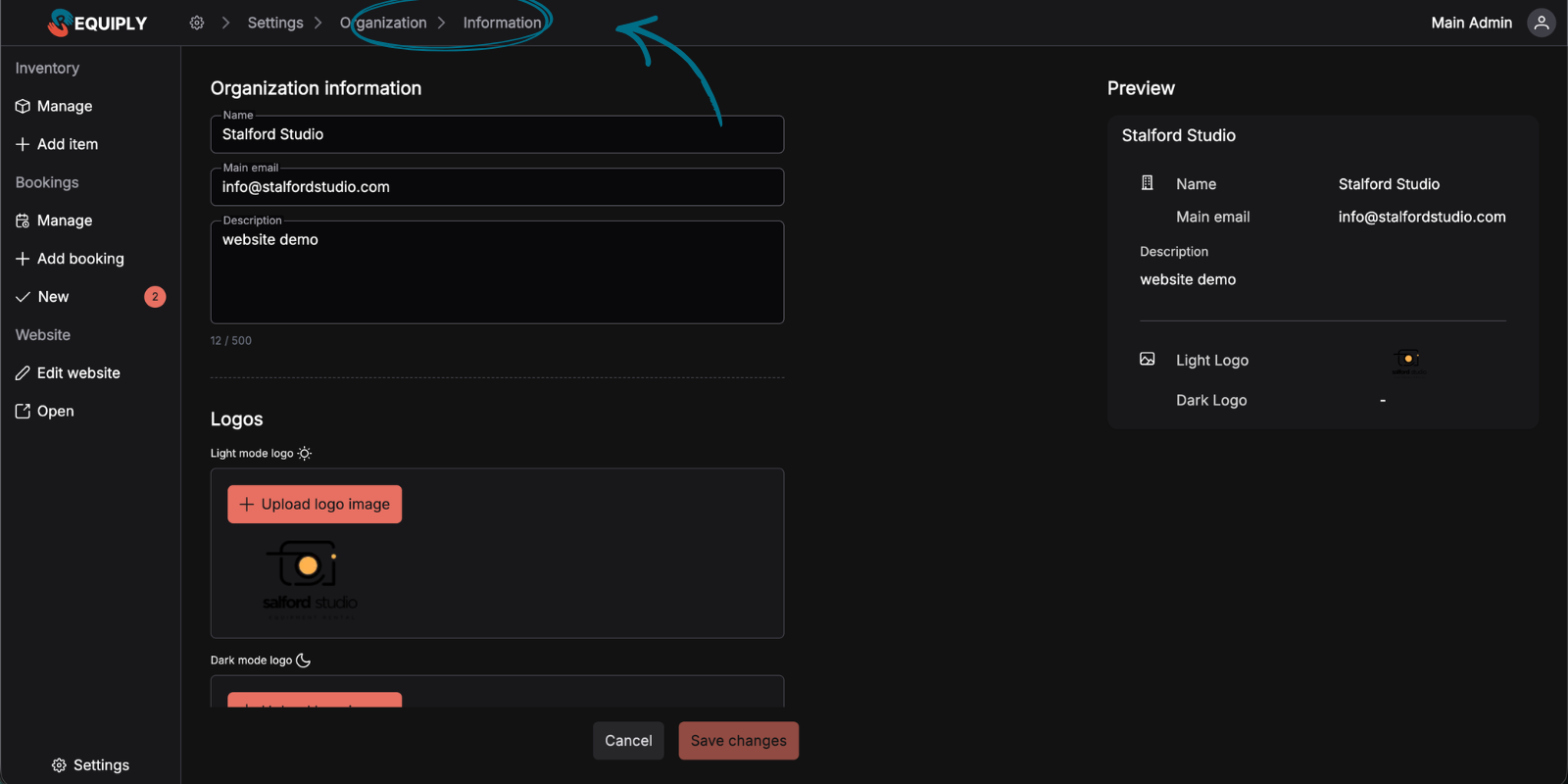Image resolution: width=1568 pixels, height=784 pixels.
Task: Go to Settings breadcrumb link
Action: click(275, 23)
